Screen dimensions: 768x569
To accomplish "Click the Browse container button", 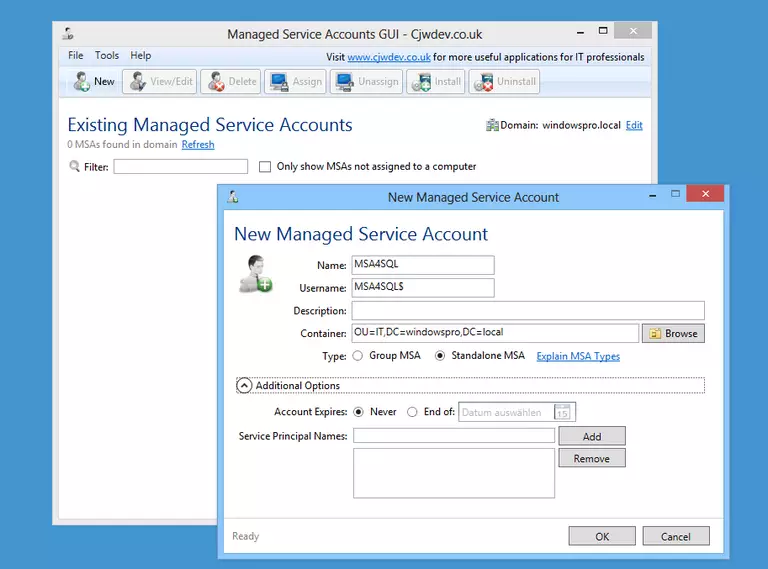I will 673,333.
